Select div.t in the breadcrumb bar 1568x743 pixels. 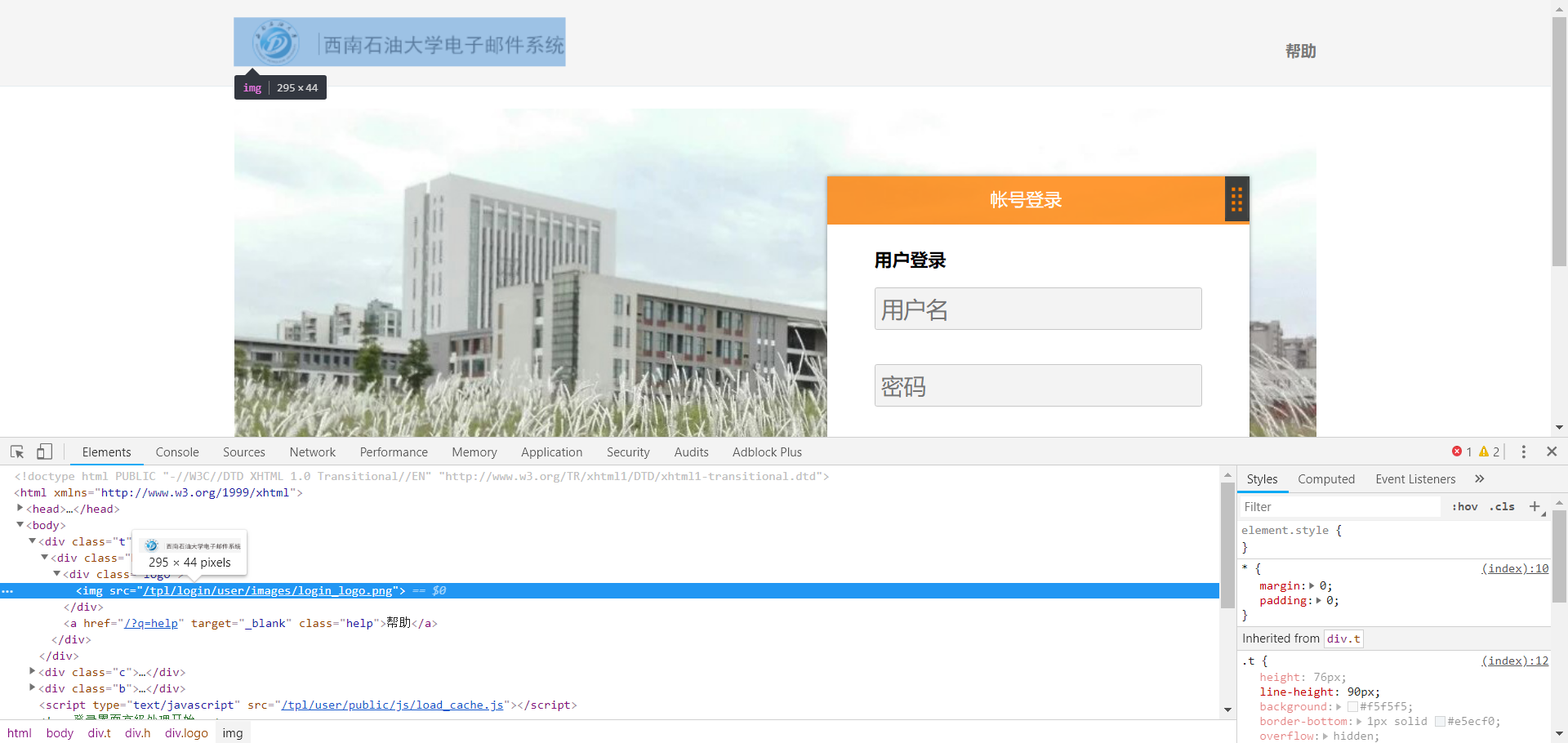click(100, 733)
